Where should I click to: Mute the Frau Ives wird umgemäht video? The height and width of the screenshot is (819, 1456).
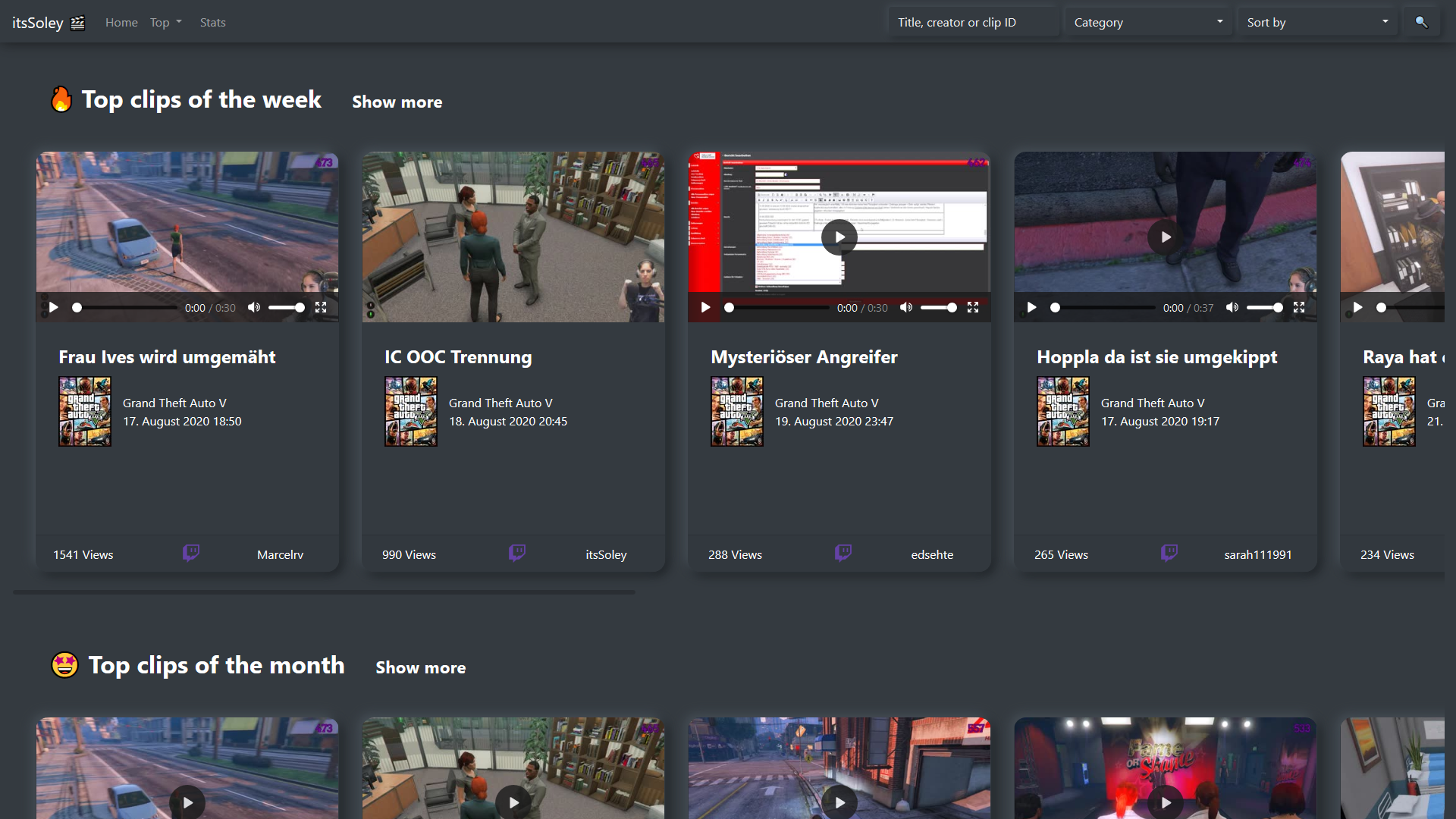(x=254, y=307)
